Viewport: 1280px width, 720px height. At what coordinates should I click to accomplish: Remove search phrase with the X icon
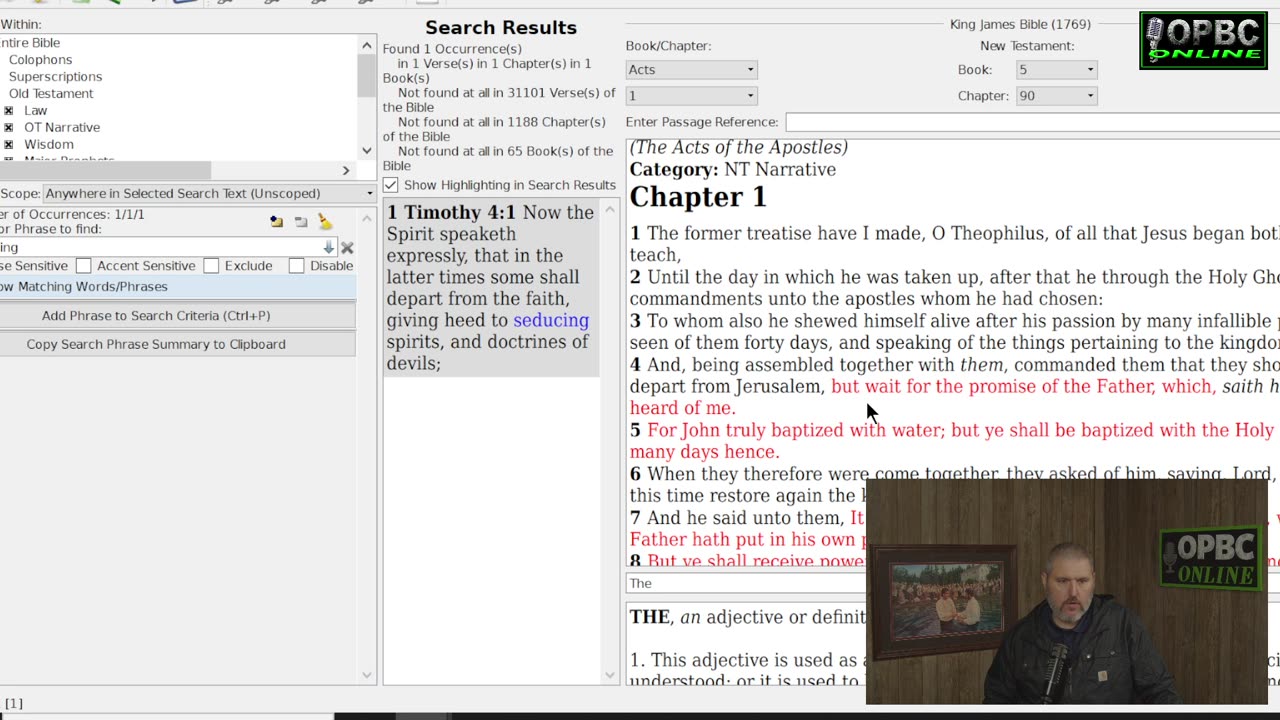click(347, 247)
